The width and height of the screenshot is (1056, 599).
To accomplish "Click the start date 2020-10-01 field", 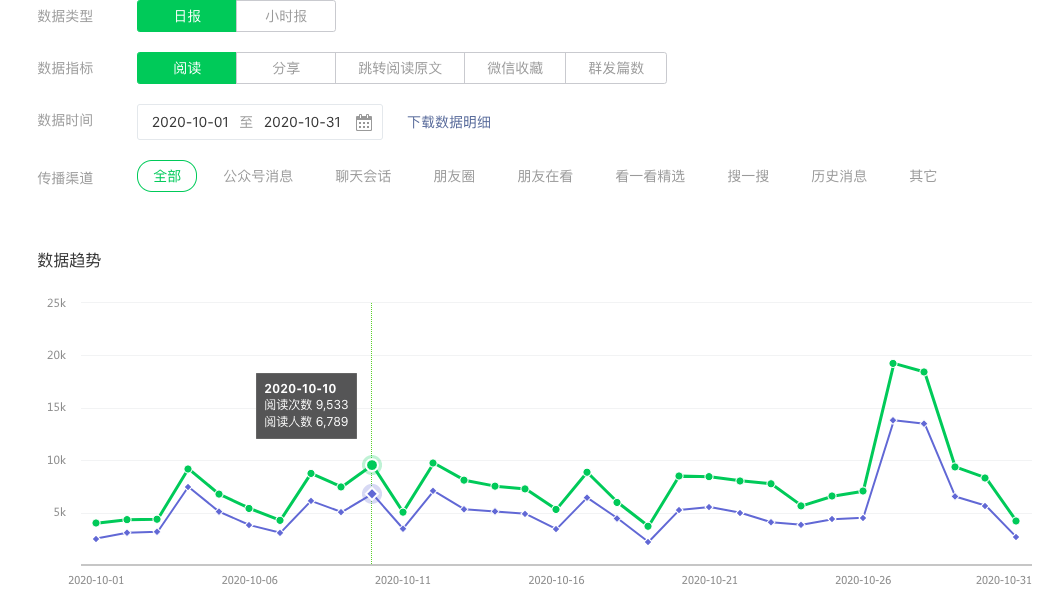I will [190, 122].
